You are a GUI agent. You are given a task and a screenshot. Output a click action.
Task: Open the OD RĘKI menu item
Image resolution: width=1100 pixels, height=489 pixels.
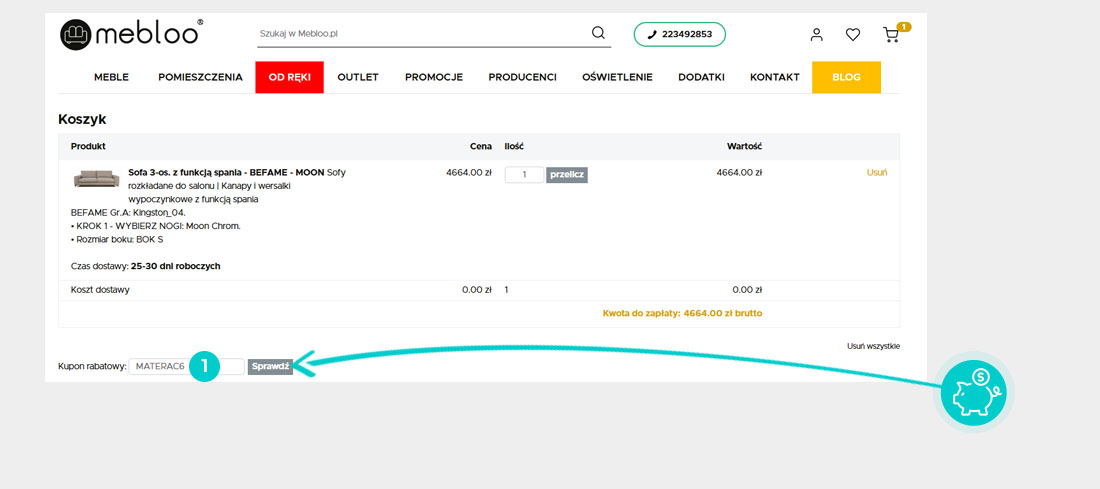point(289,77)
